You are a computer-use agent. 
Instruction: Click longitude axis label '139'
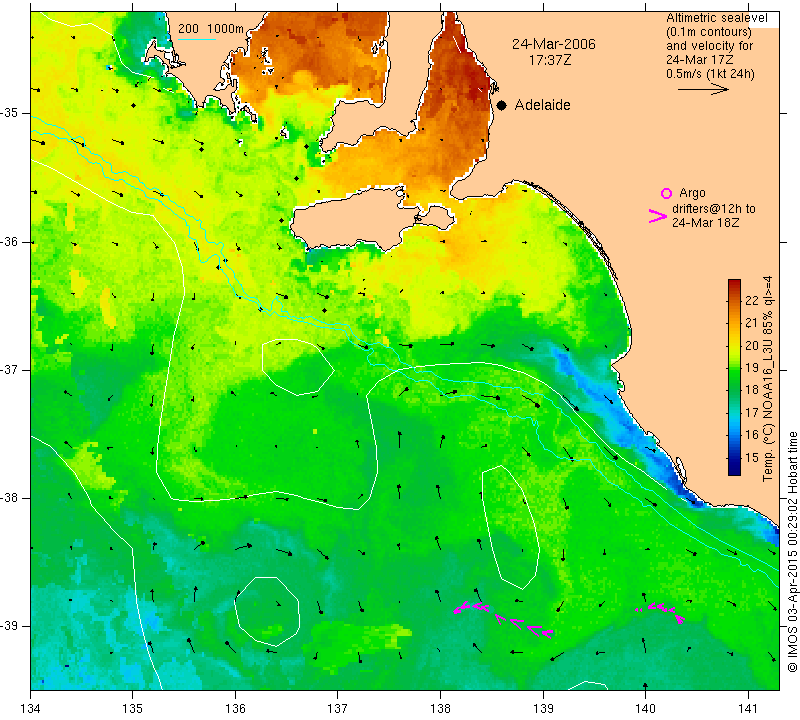click(543, 708)
